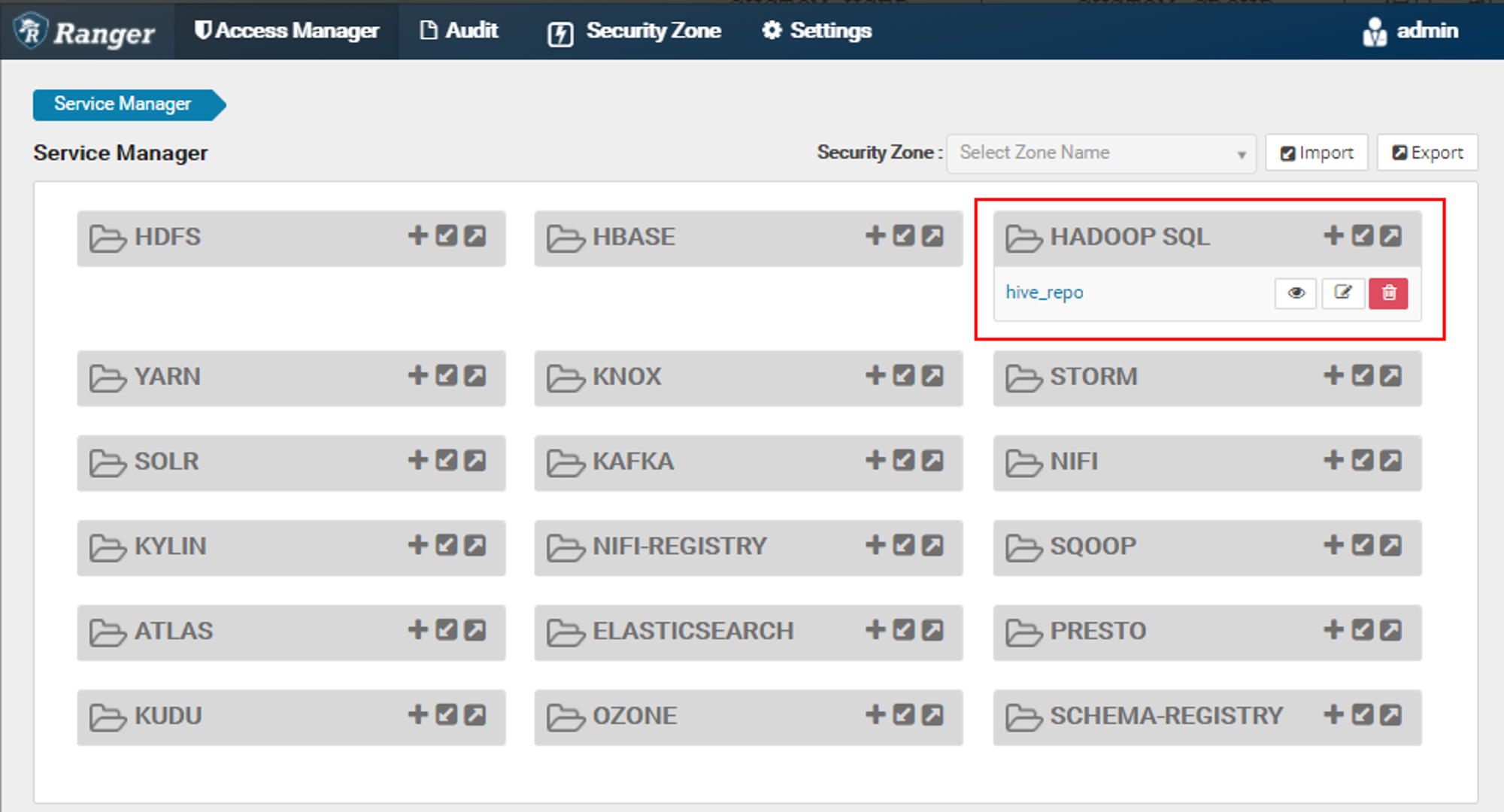Screen dimensions: 1504x812
Task: Open the Access Manager menu
Action: 287,31
